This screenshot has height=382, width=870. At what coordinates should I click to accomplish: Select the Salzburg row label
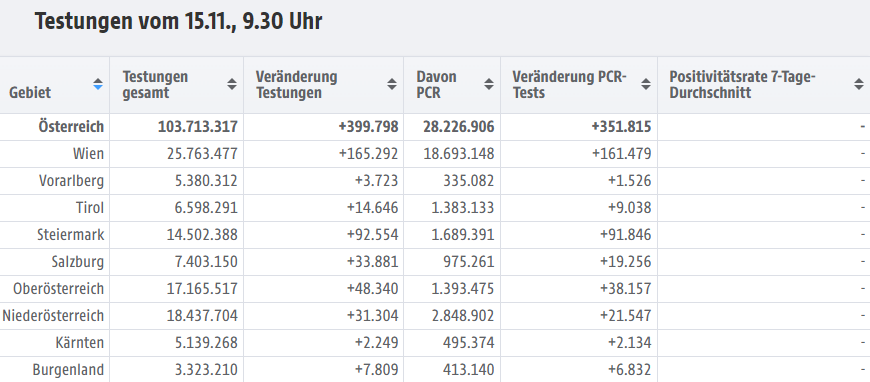(78, 262)
